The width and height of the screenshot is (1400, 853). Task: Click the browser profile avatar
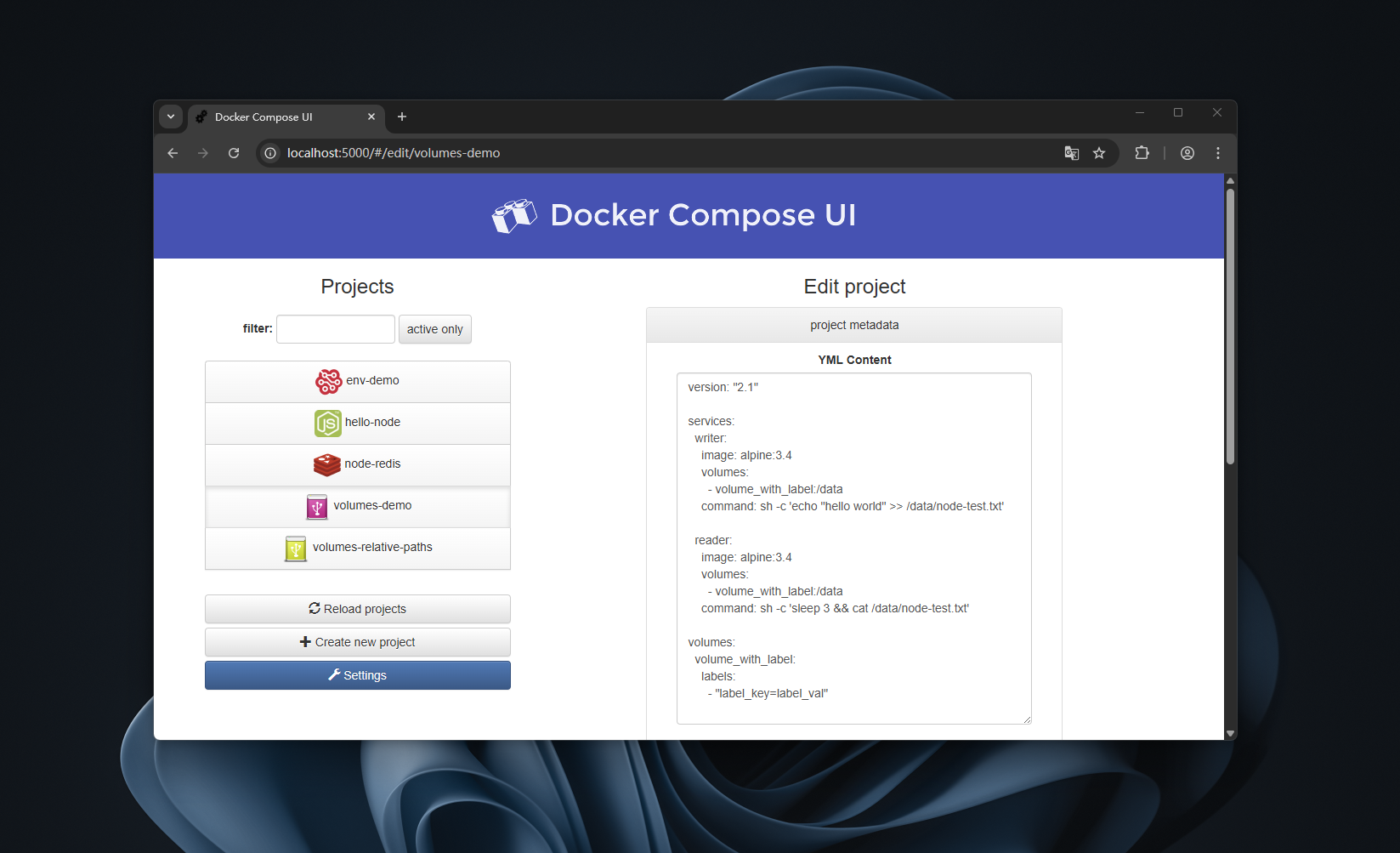(x=1187, y=153)
